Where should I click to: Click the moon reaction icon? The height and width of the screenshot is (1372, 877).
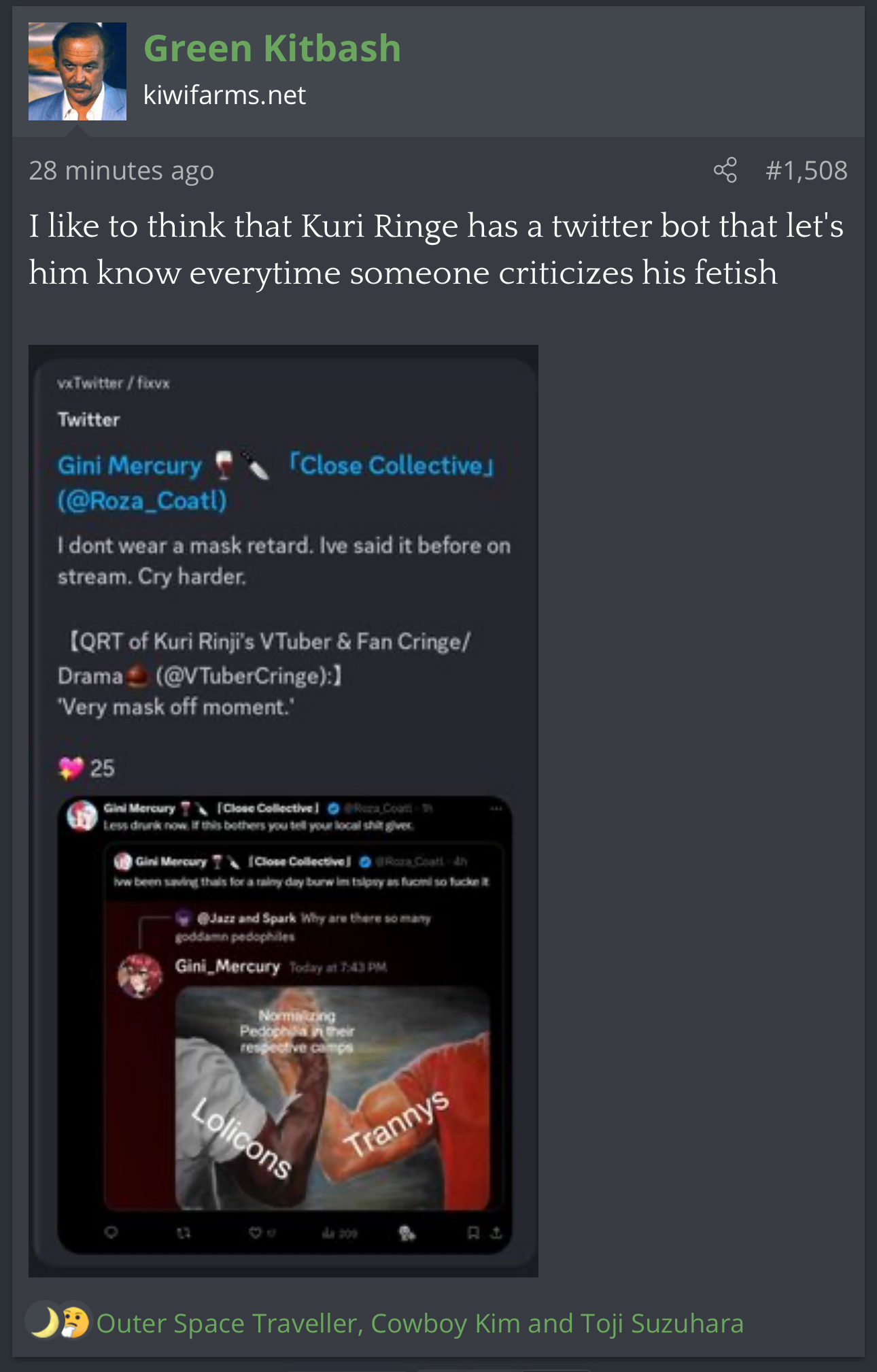(x=44, y=1323)
